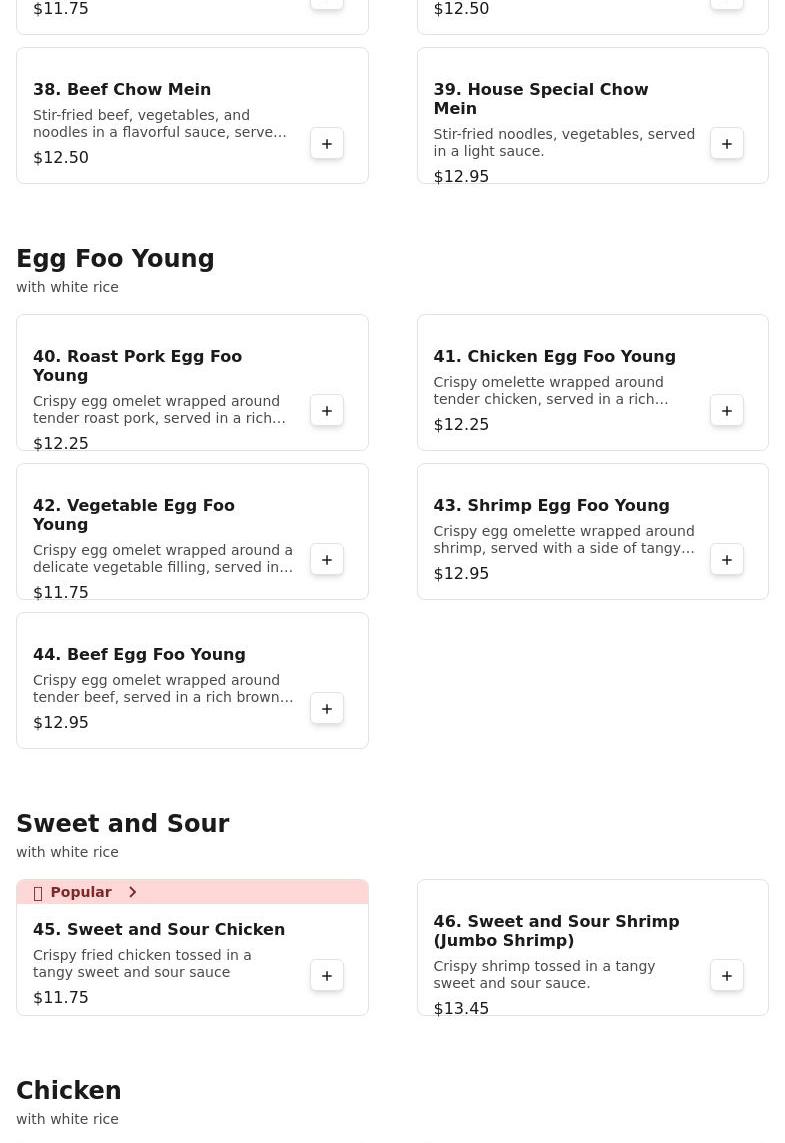The width and height of the screenshot is (785, 1143).
Task: Click the Egg Foo Young section heading
Action: (x=115, y=259)
